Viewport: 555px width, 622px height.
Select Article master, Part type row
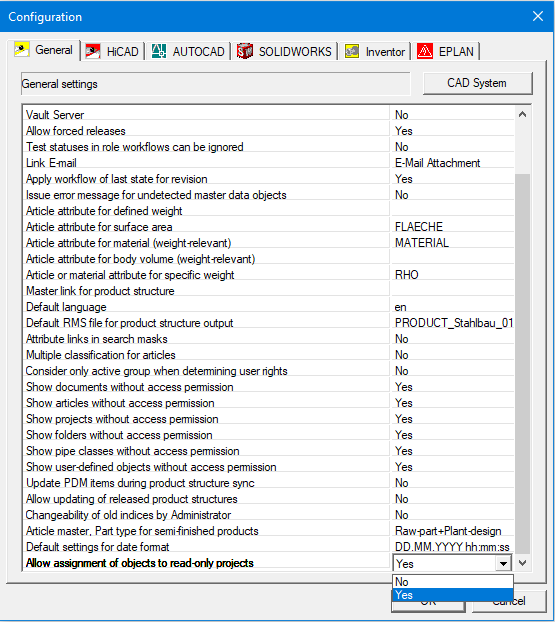(206, 531)
